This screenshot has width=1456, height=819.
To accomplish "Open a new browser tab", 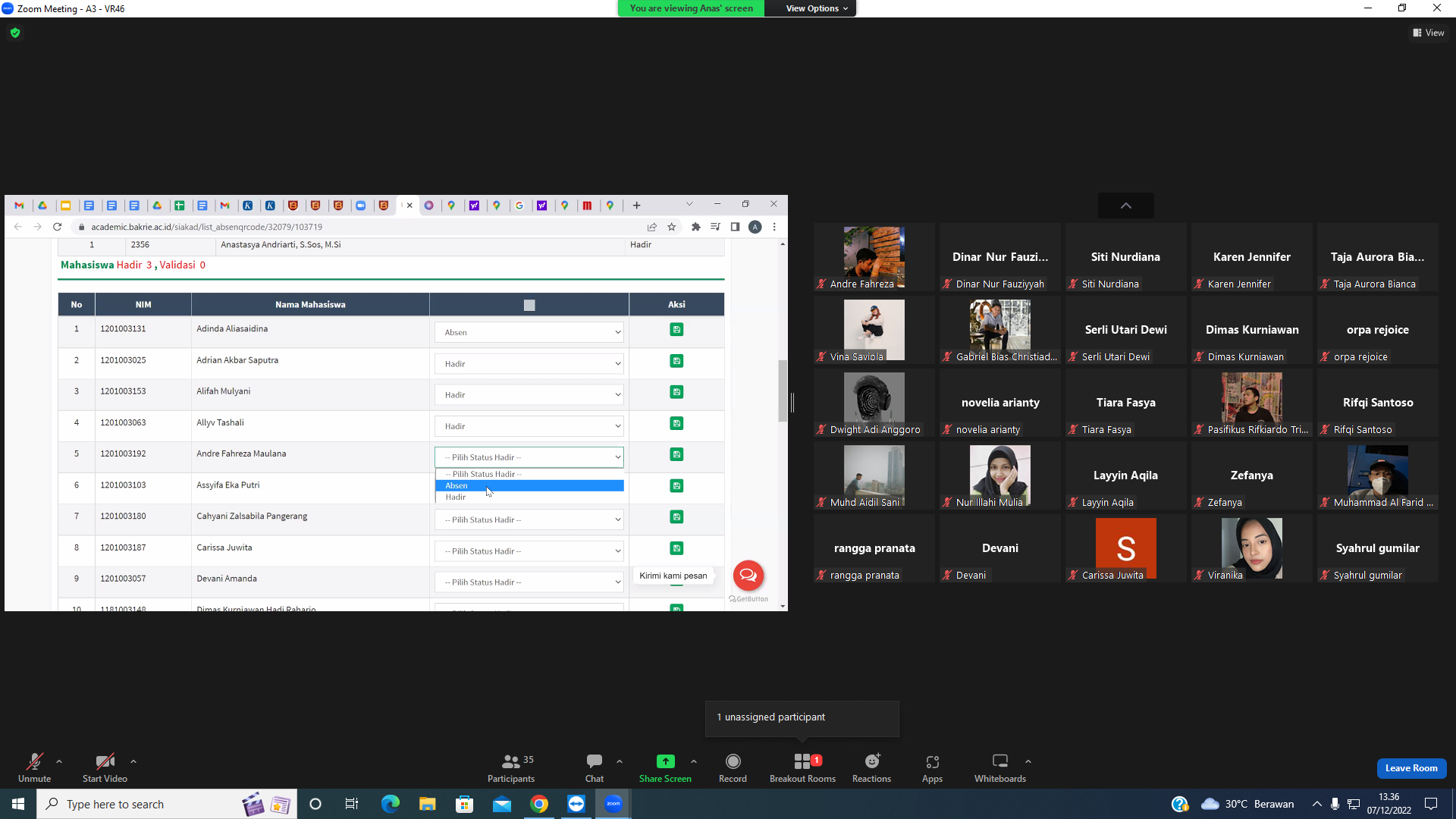I will coord(636,206).
